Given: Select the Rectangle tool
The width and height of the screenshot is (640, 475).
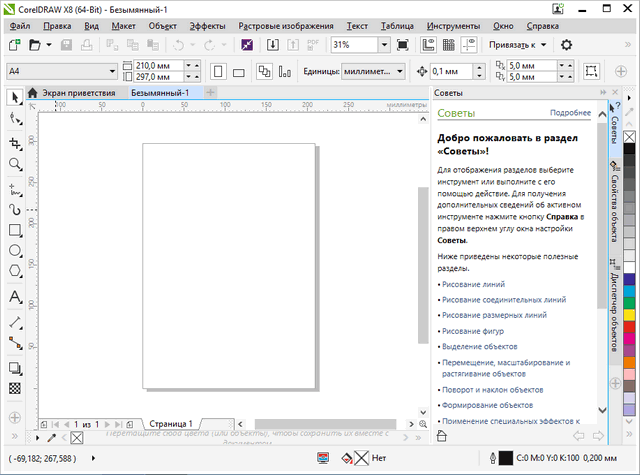Looking at the screenshot, I should [15, 230].
